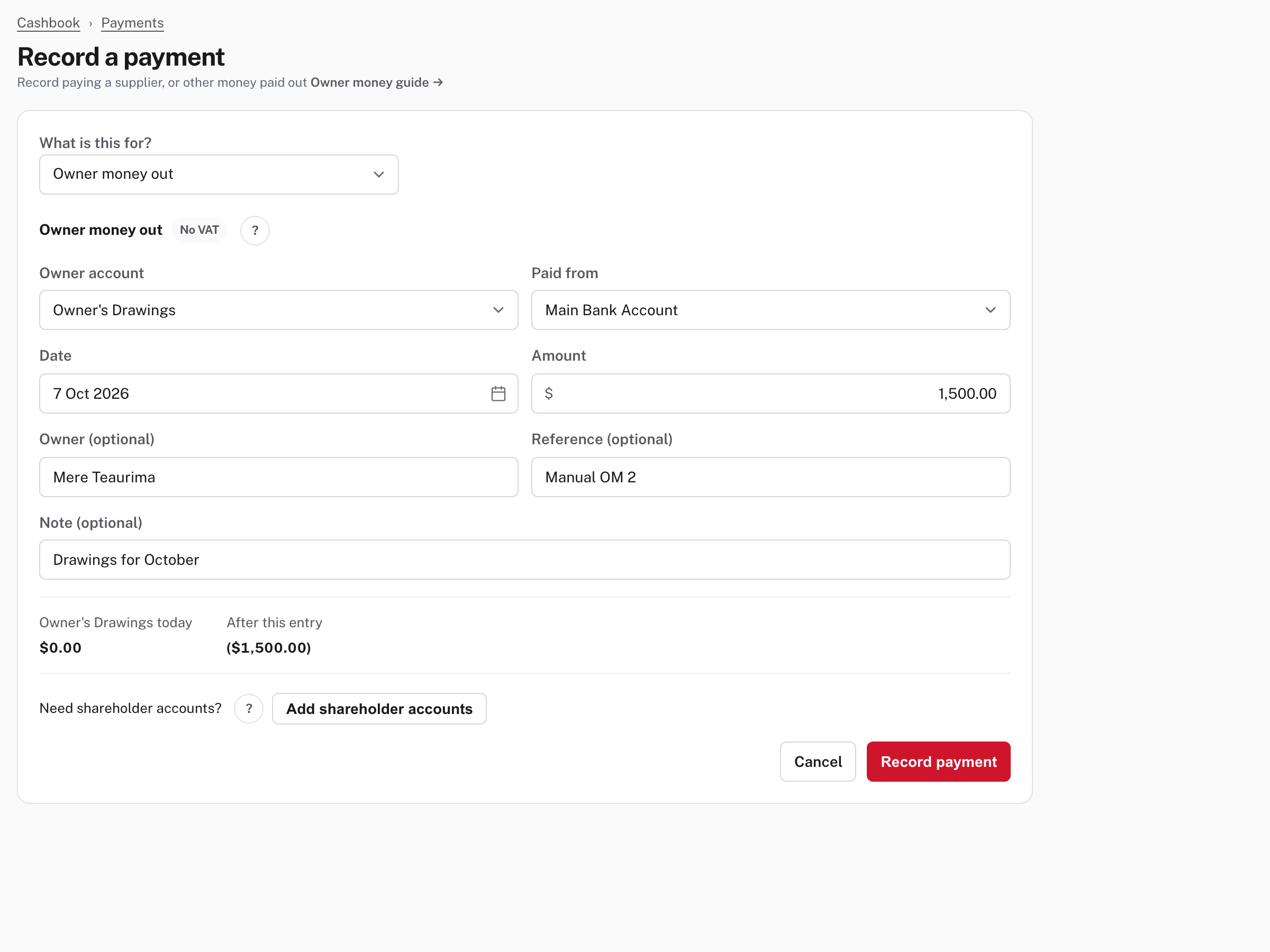1270x952 pixels.
Task: Click the Cancel button
Action: (818, 762)
